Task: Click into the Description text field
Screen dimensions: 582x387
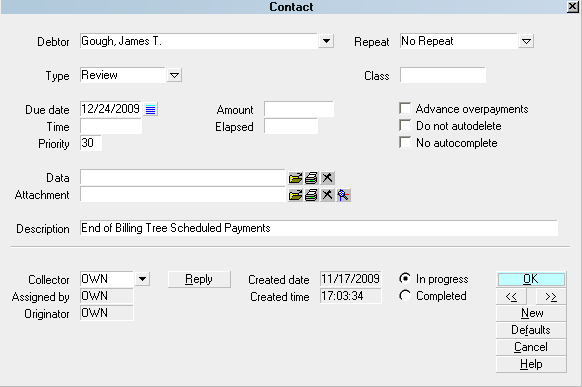Action: click(319, 228)
